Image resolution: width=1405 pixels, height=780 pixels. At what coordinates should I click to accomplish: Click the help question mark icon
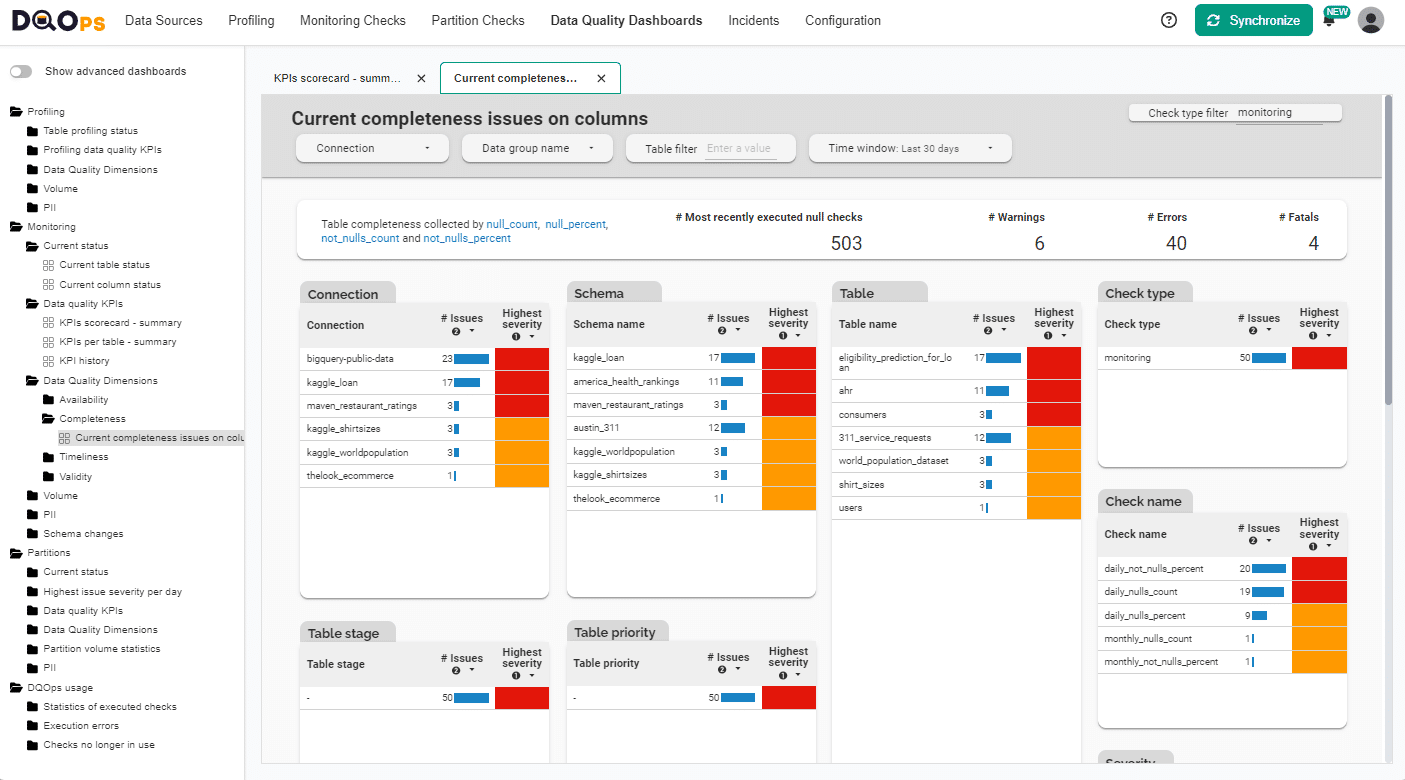(x=1169, y=20)
